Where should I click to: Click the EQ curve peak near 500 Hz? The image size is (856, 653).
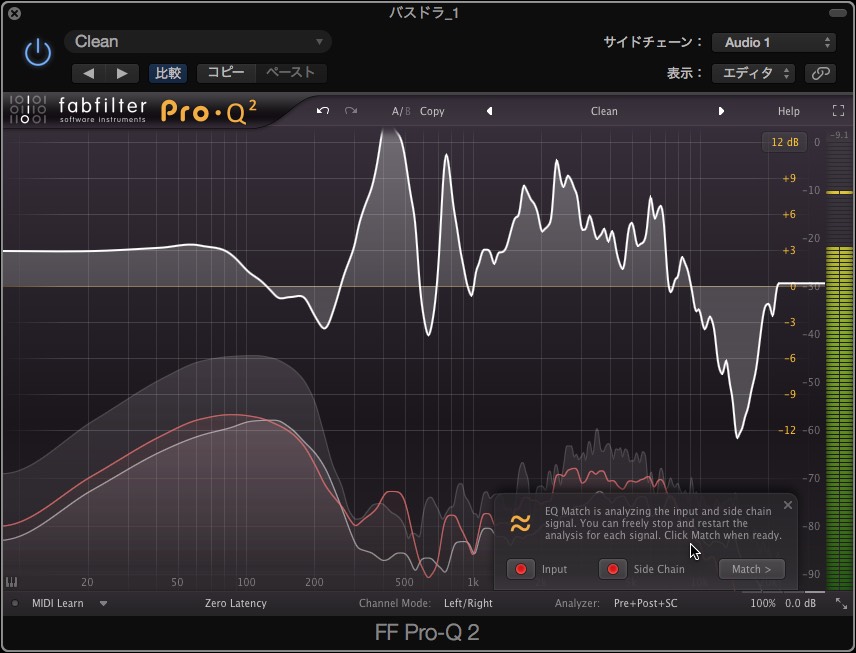pyautogui.click(x=390, y=132)
